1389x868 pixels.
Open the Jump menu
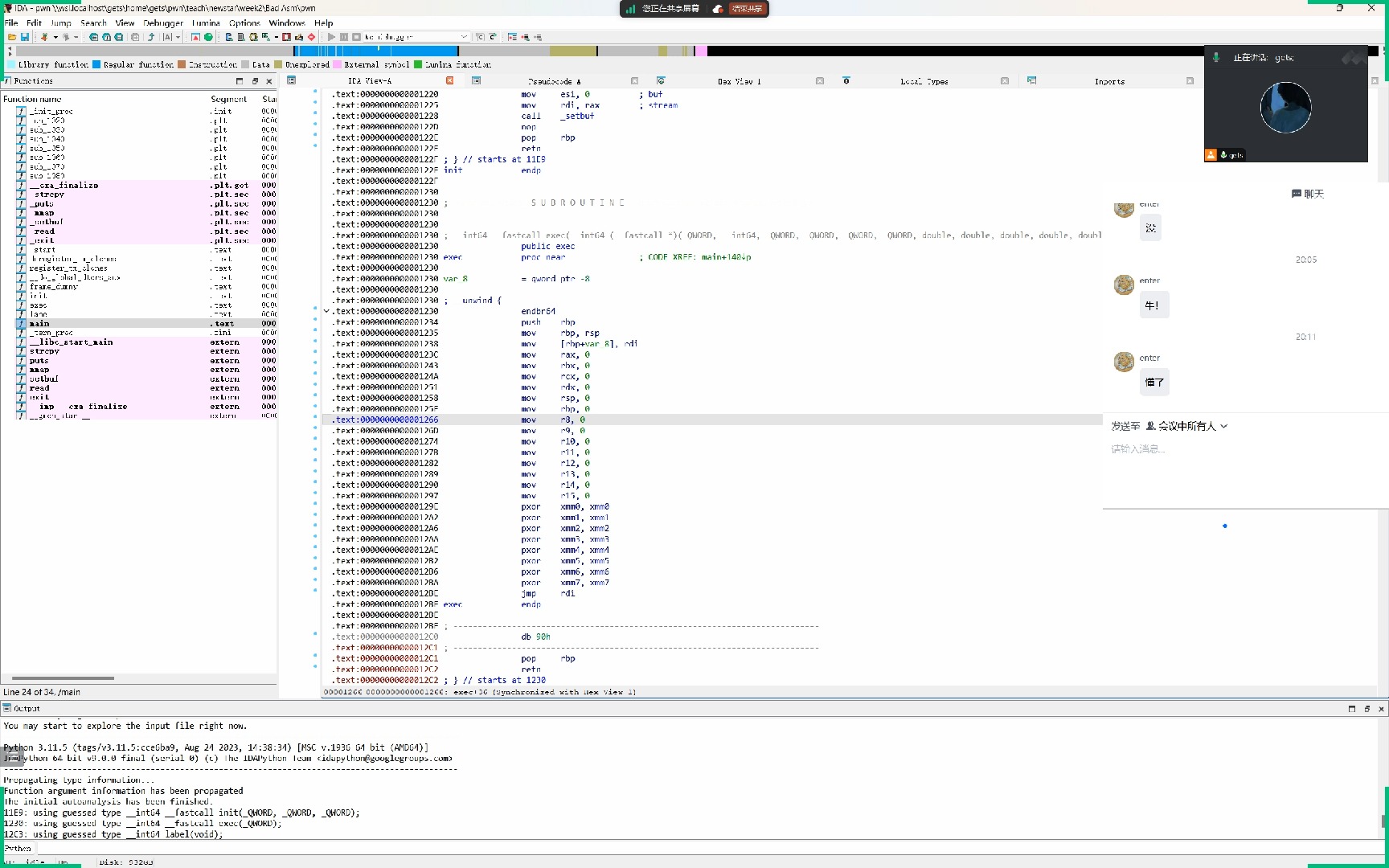point(61,23)
